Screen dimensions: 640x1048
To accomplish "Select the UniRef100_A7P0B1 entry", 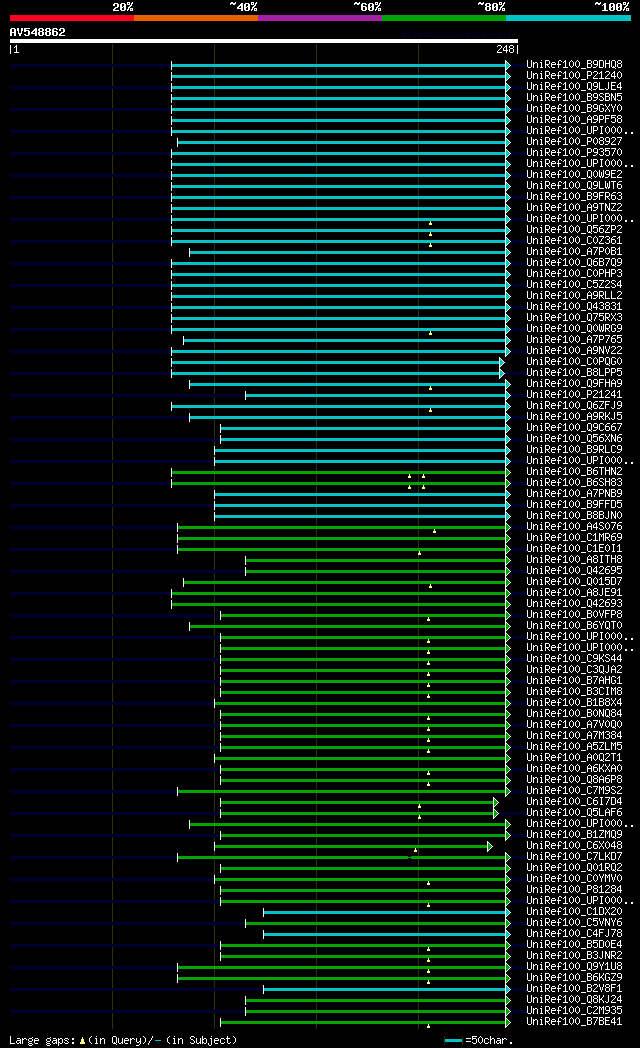I will coord(574,251).
